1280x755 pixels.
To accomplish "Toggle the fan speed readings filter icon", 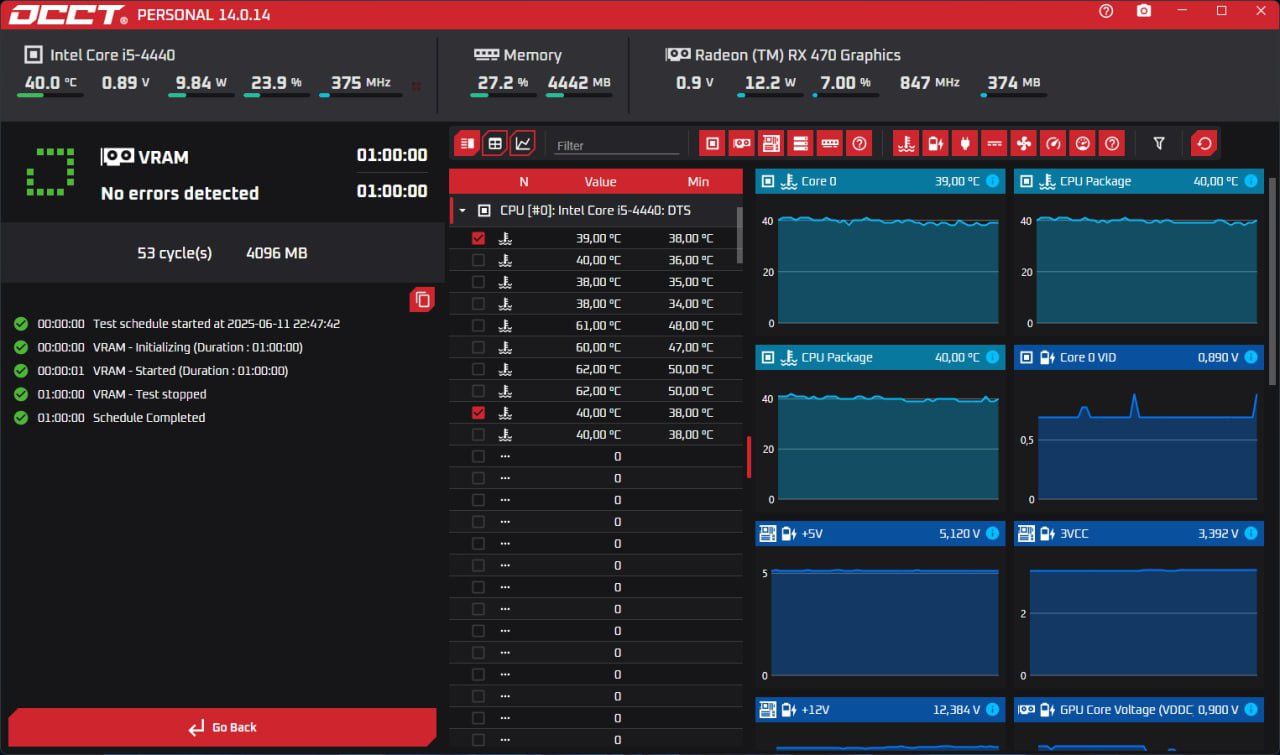I will point(1023,143).
